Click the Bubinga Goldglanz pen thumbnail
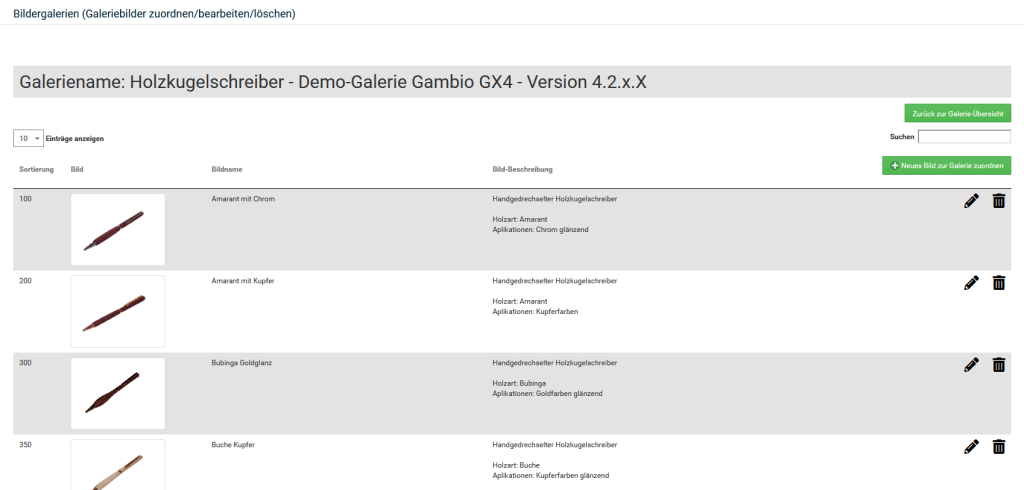The height and width of the screenshot is (490, 1024). [118, 393]
